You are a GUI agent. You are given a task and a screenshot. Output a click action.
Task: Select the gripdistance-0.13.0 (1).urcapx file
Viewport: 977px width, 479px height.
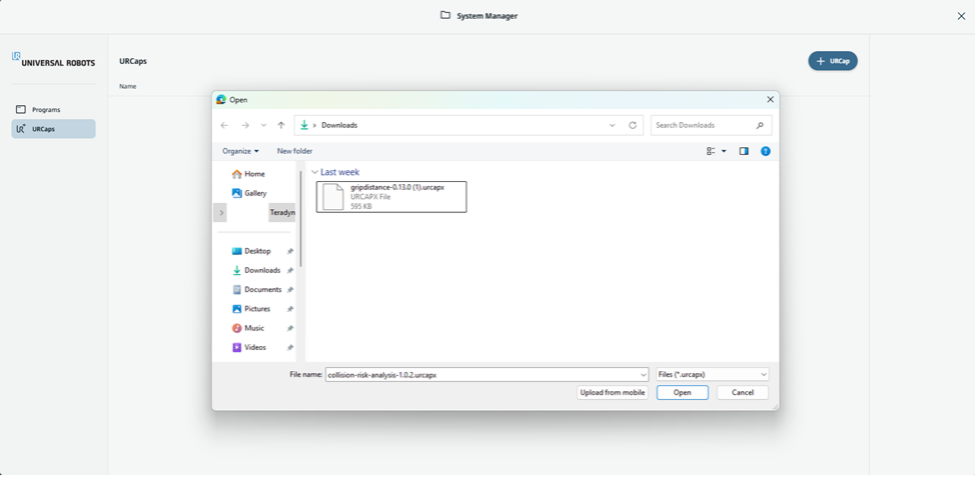pos(391,196)
